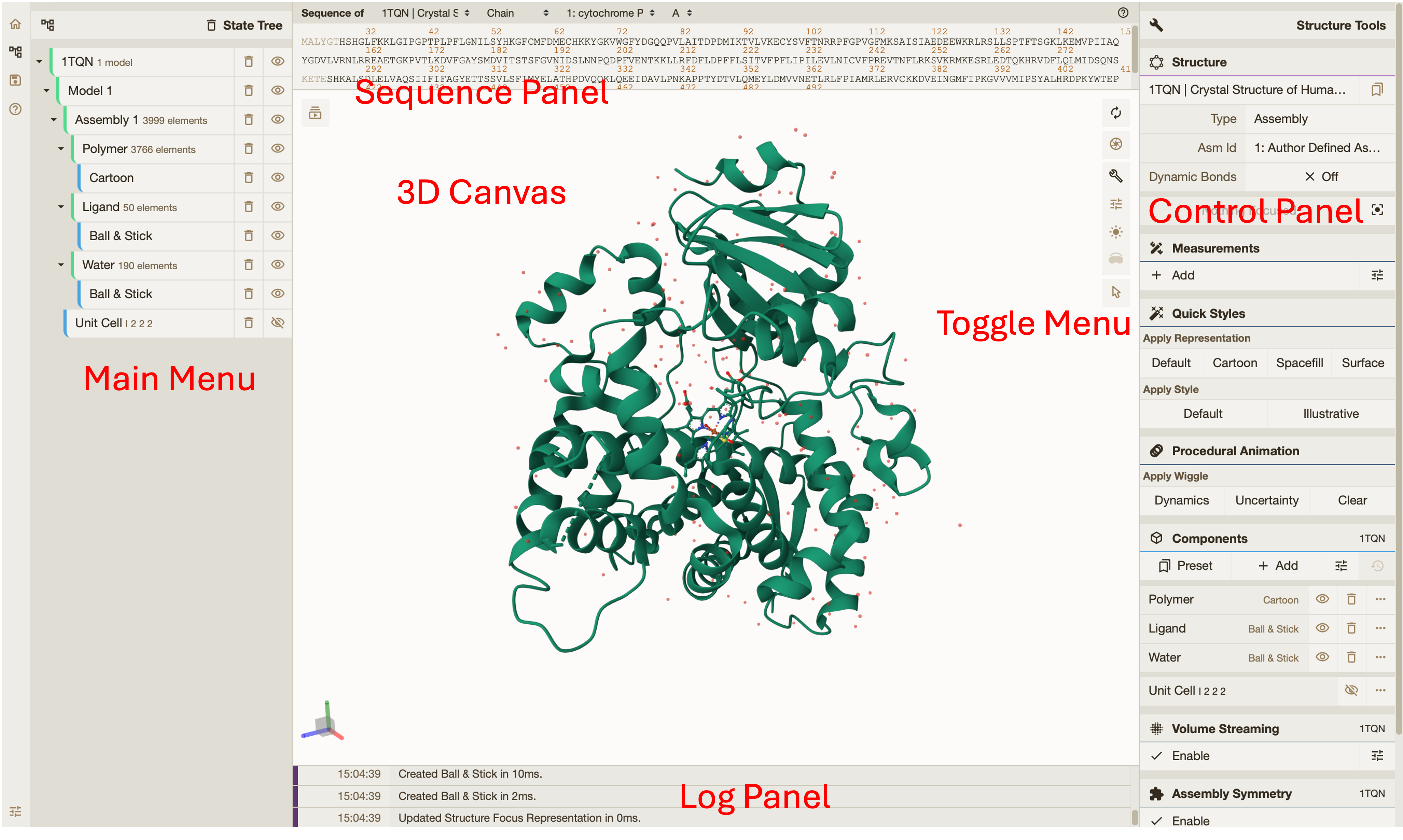Open viewport settings sliders icon
This screenshot has width=1403, height=840.
(1115, 204)
